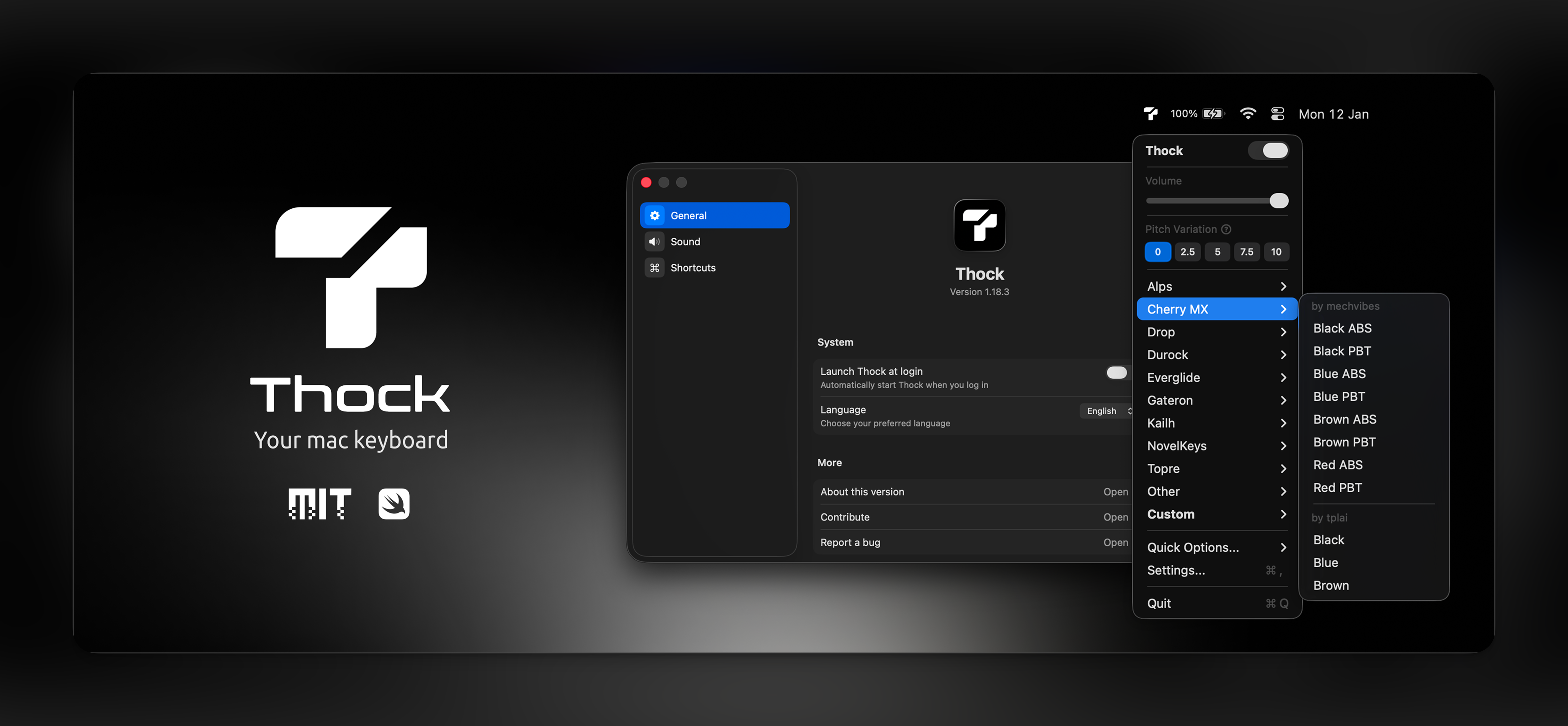Click Quit in the Thock menu
Image resolution: width=1568 pixels, height=726 pixels.
[1159, 604]
